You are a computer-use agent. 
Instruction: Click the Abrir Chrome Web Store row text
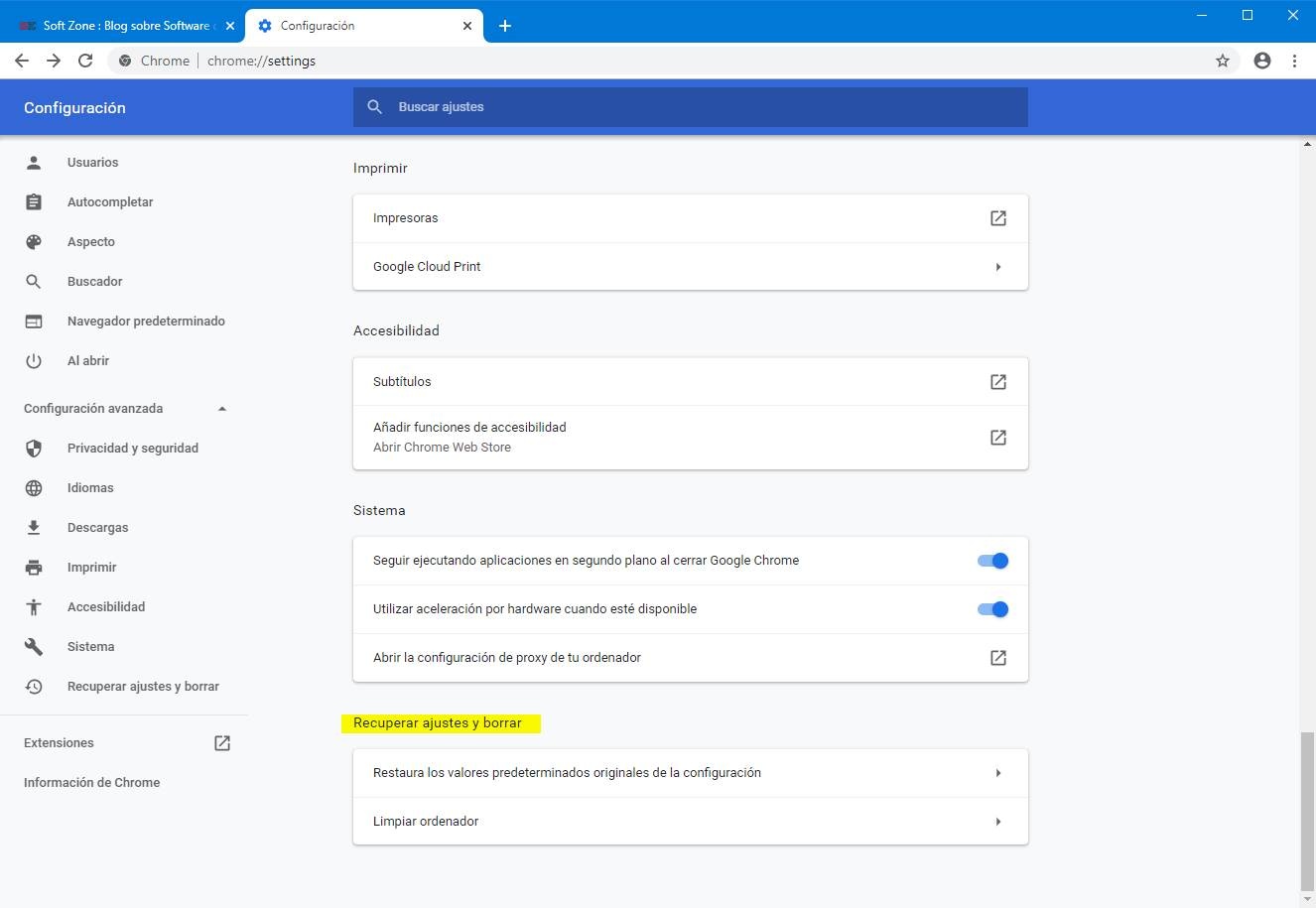click(x=442, y=448)
